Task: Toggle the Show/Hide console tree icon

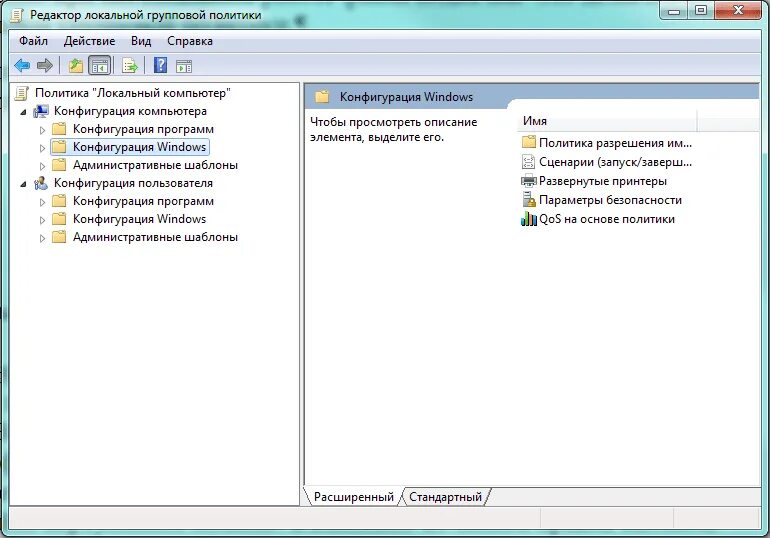Action: click(100, 65)
